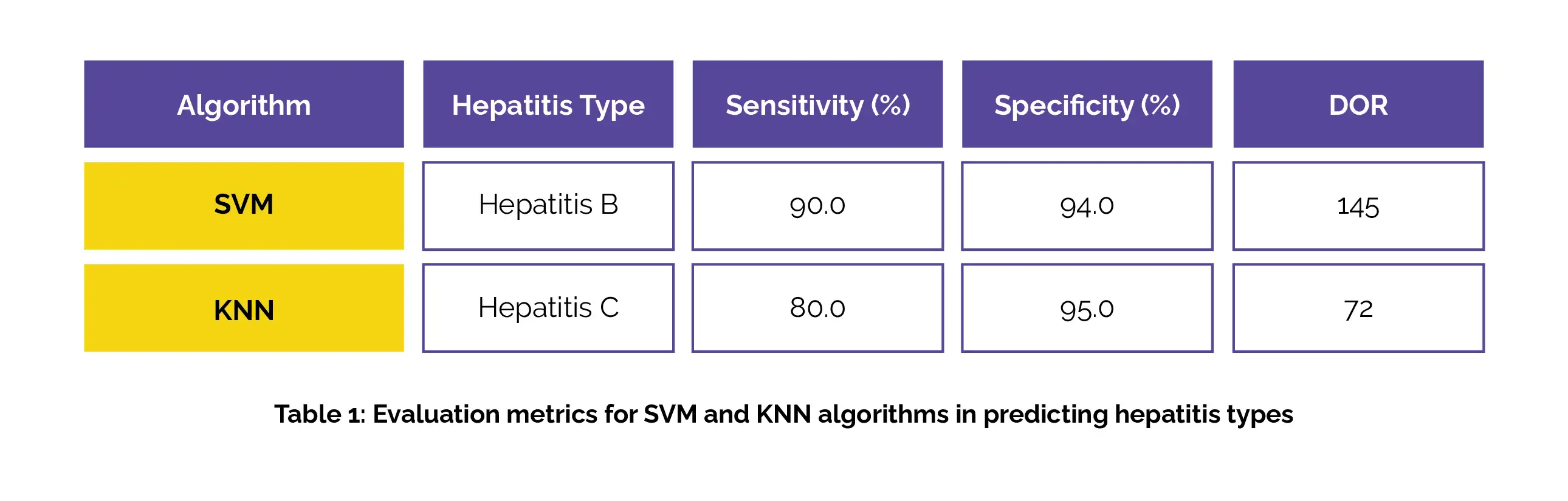
Task: Click 'SVM and KNN' in the caption
Action: point(727,415)
